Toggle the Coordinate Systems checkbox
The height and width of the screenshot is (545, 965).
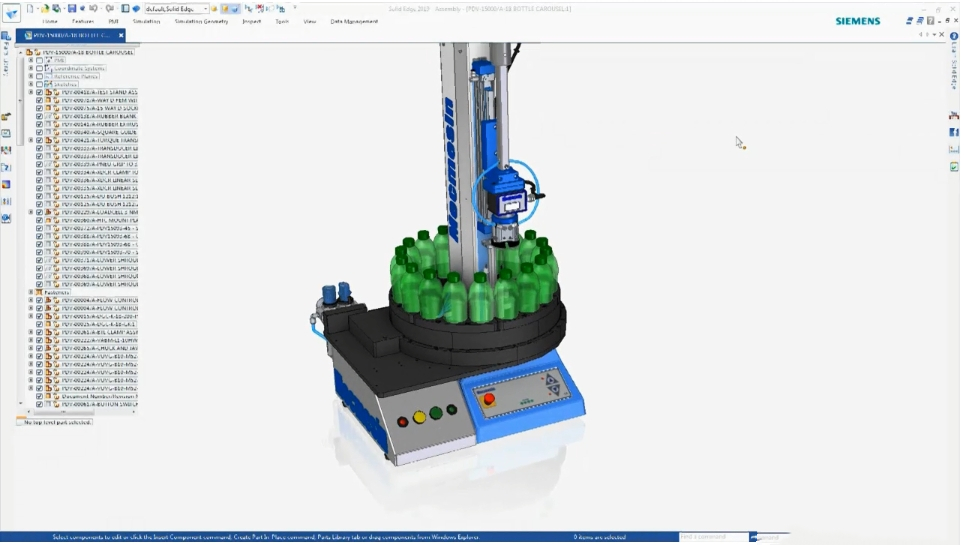click(x=40, y=68)
